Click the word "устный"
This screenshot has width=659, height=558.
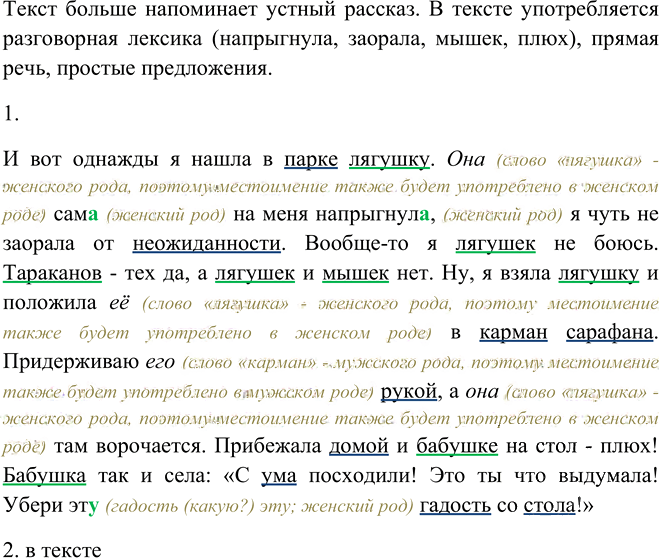301,10
